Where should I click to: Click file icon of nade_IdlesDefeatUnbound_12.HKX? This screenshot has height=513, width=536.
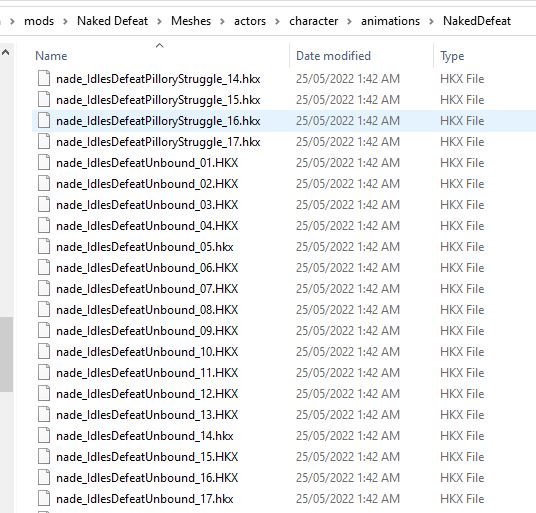44,394
